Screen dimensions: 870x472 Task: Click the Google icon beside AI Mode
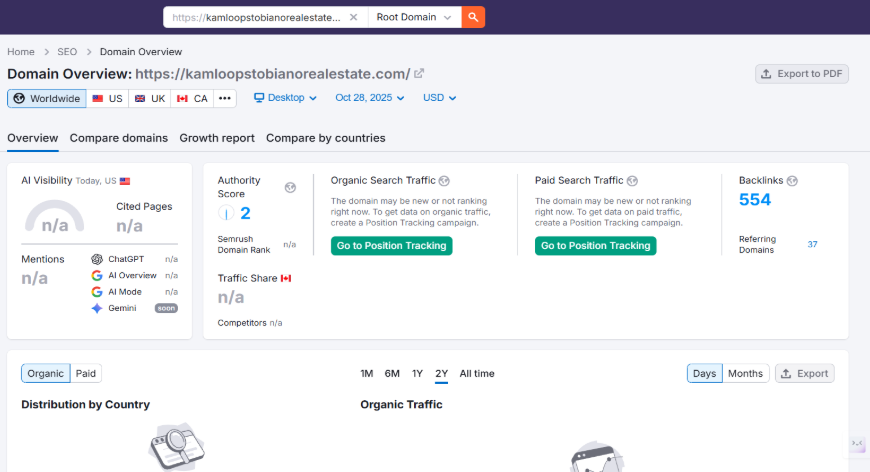point(97,292)
